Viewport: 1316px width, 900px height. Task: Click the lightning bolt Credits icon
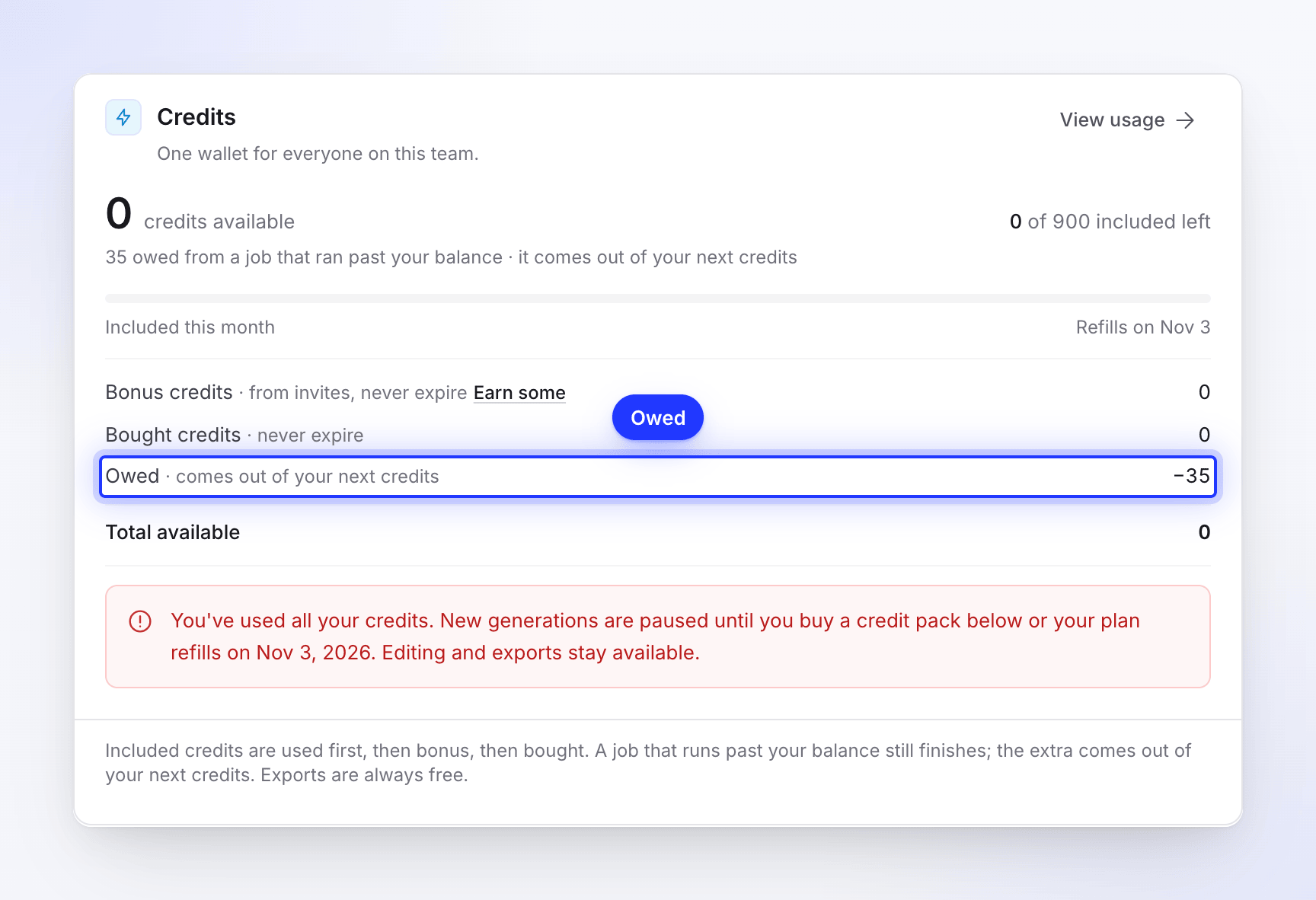pos(123,117)
